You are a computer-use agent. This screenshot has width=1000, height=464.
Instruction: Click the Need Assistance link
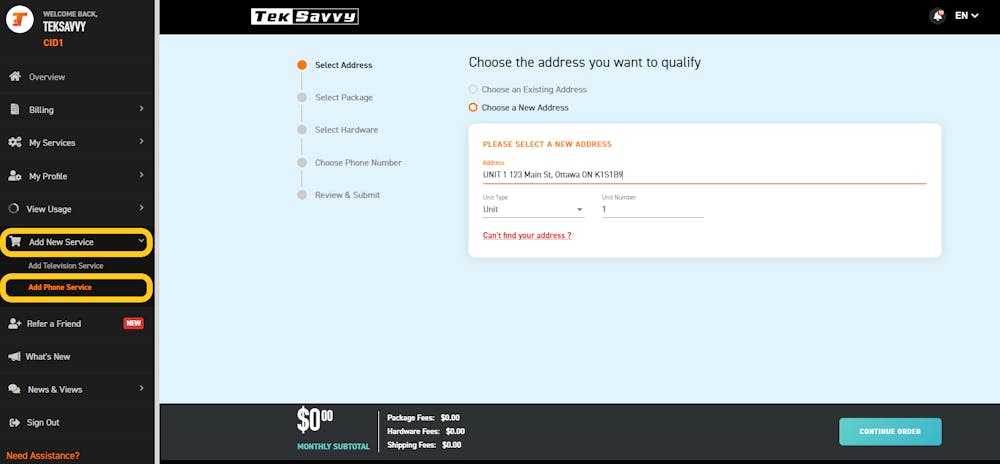[43, 456]
